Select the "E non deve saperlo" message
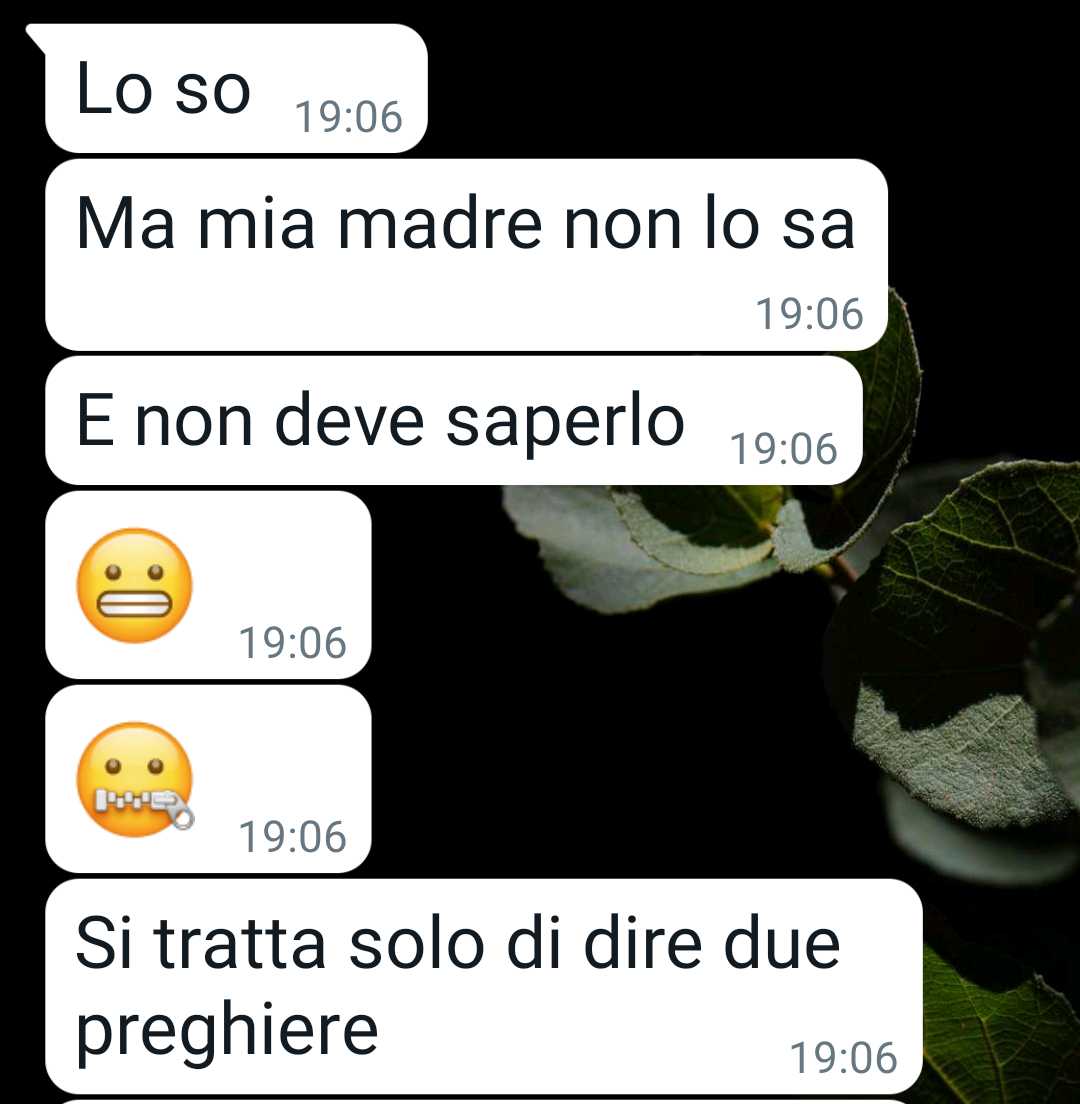1080x1104 pixels. click(x=453, y=420)
